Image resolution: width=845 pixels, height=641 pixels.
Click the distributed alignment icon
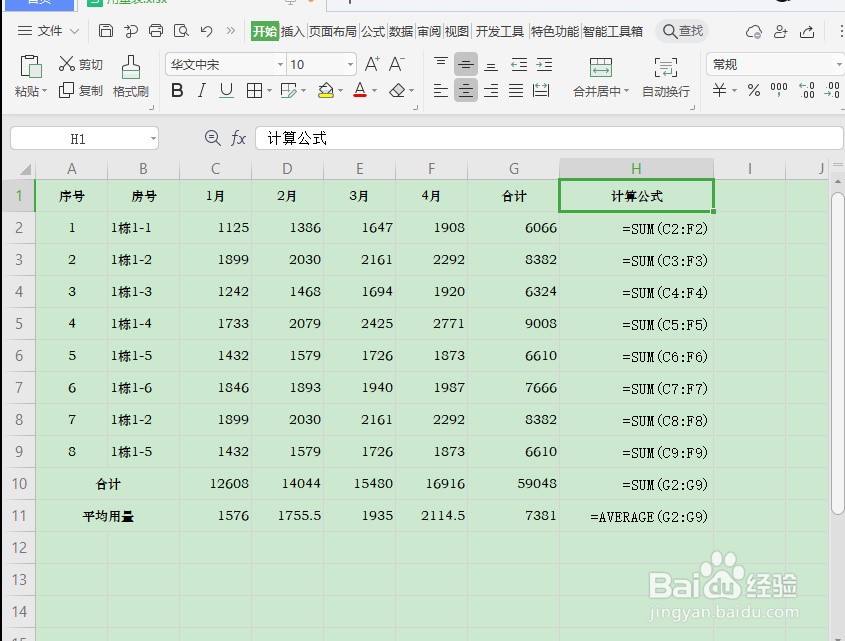(541, 90)
